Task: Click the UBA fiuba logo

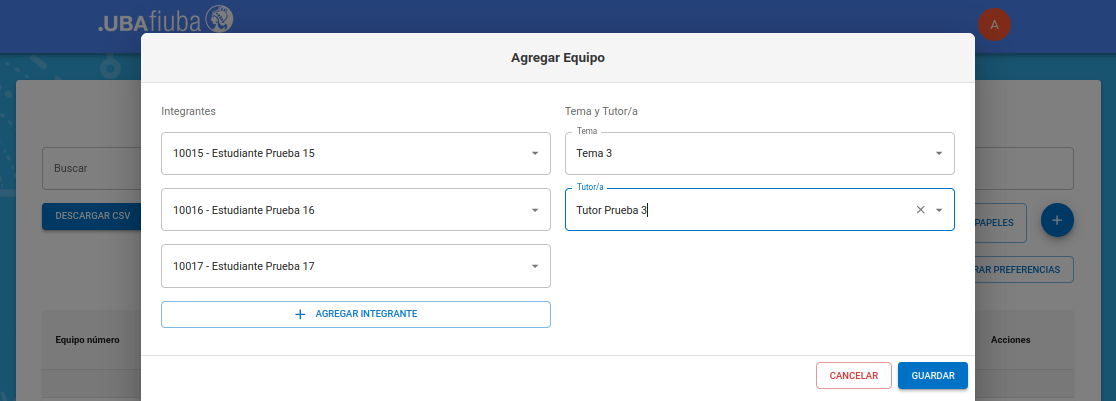Action: pos(166,20)
